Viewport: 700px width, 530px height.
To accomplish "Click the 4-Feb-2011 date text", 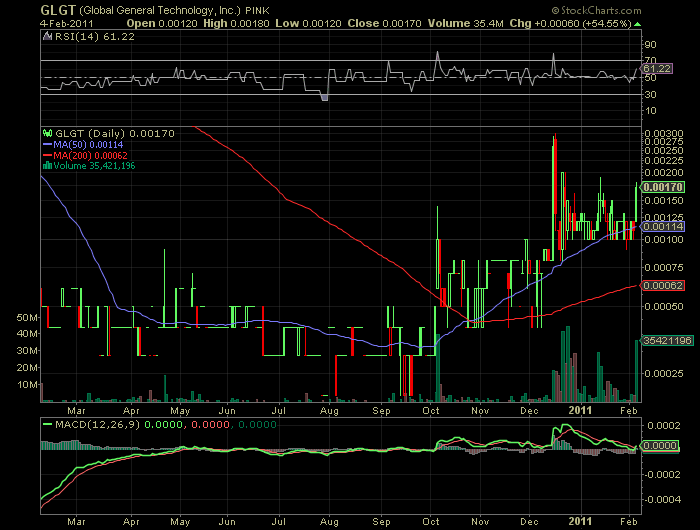I will coord(67,24).
